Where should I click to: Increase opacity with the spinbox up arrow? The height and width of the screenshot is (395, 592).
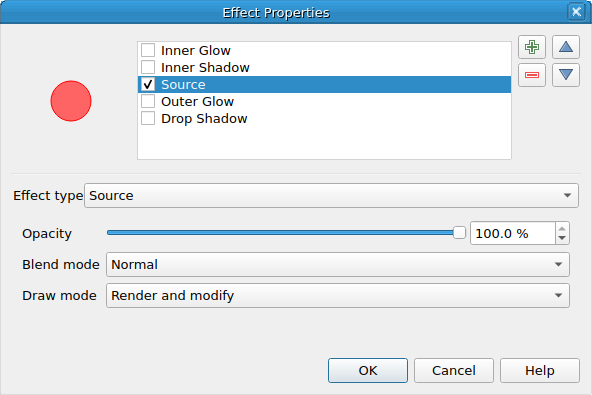coord(562,229)
